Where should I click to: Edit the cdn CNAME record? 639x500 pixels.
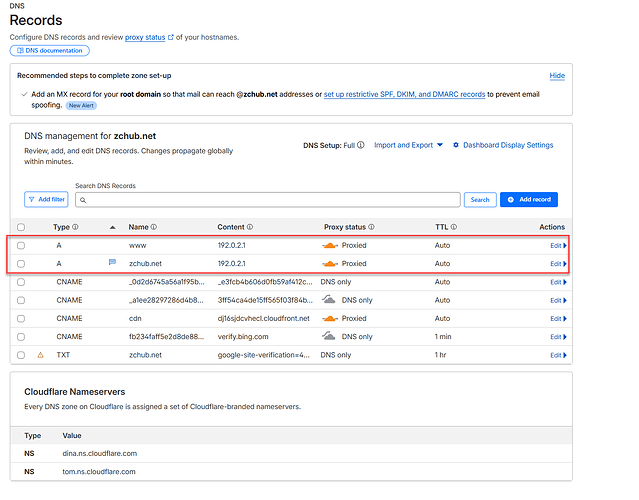(x=558, y=319)
